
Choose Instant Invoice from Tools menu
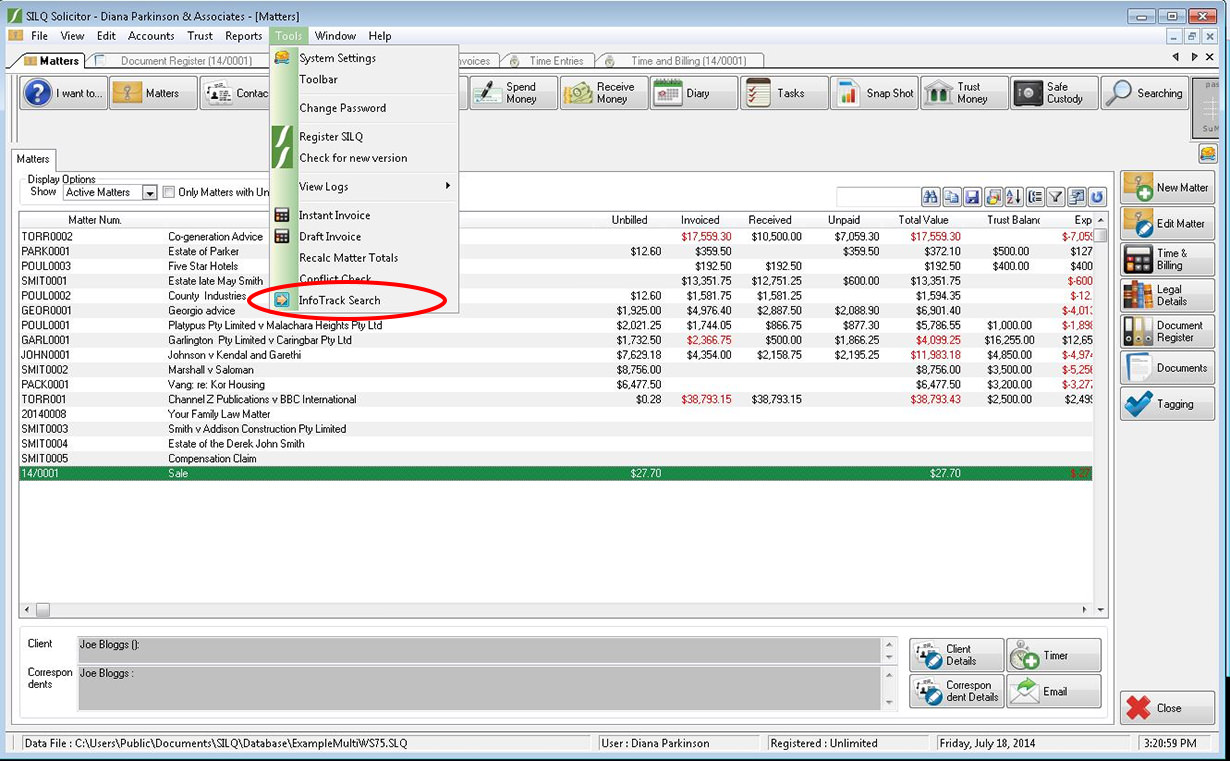pyautogui.click(x=364, y=215)
